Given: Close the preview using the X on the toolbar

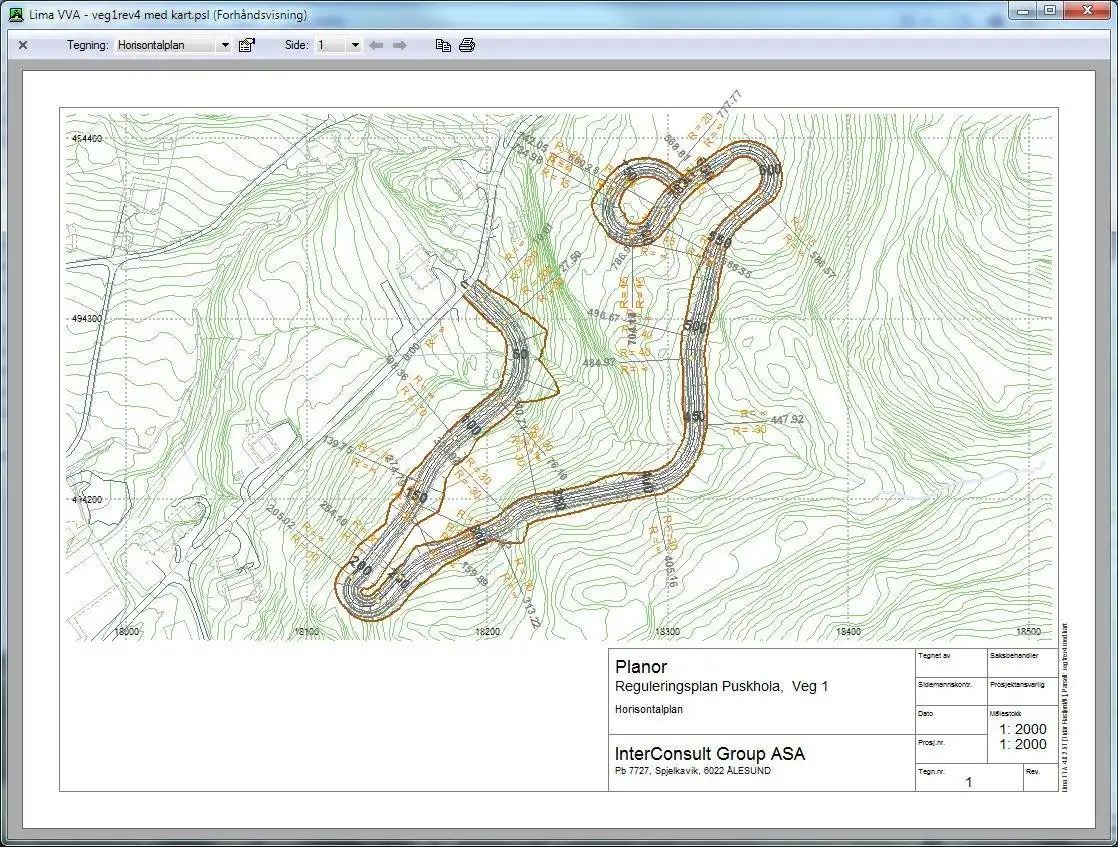Looking at the screenshot, I should click(x=22, y=44).
